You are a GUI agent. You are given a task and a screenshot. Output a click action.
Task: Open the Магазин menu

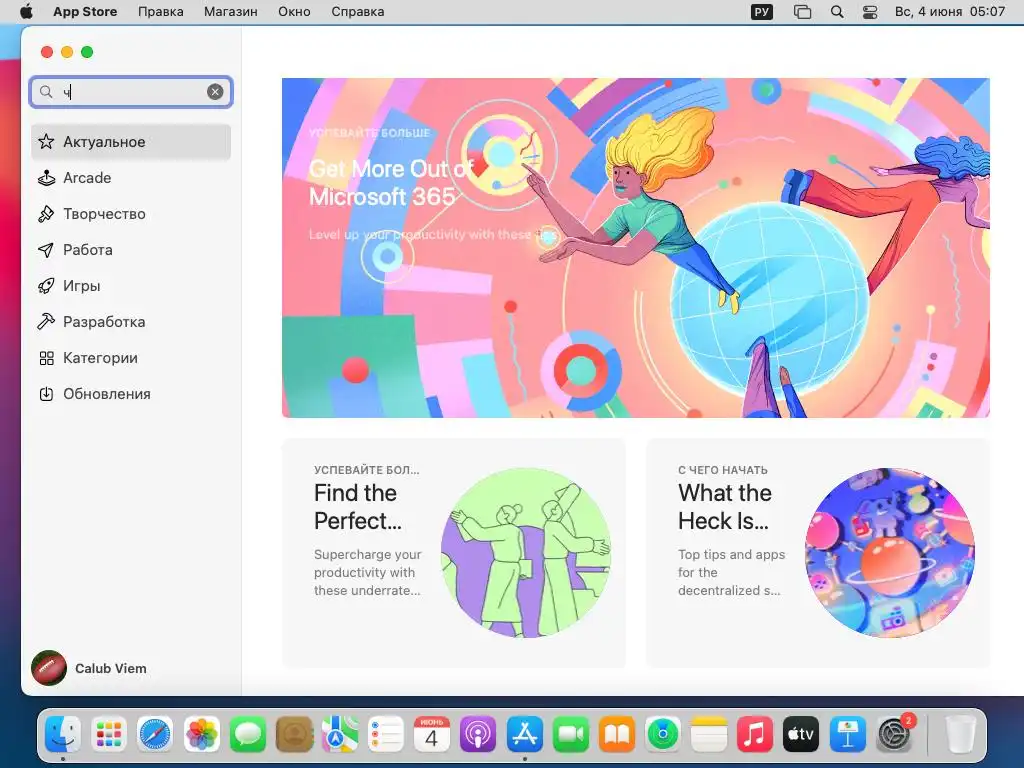point(231,12)
